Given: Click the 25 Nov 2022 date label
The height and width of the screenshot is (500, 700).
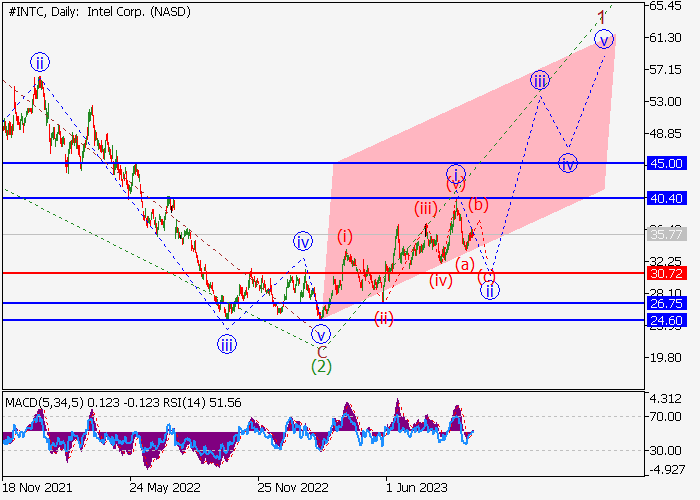Looking at the screenshot, I should point(293,488).
